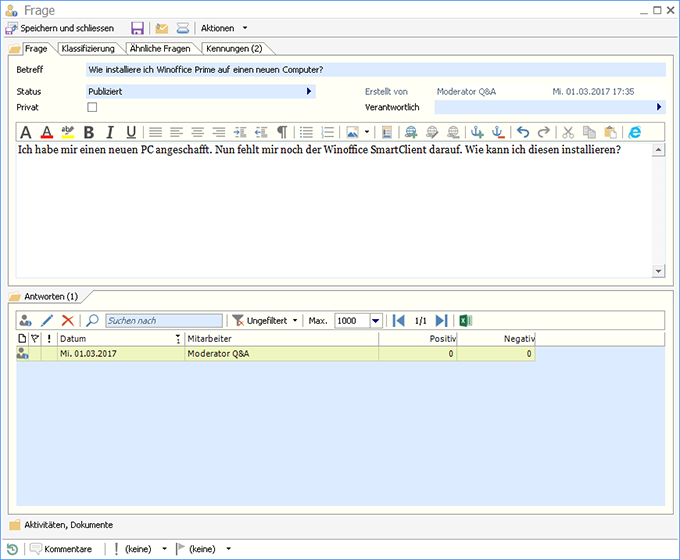Go to last page of answers
Screen dimensions: 680x560
click(441, 321)
